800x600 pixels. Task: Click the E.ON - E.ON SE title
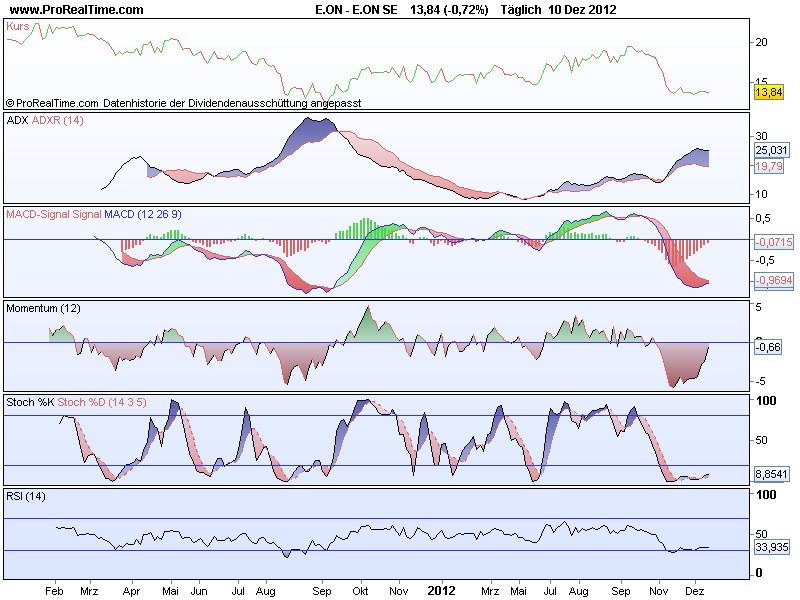pos(356,10)
